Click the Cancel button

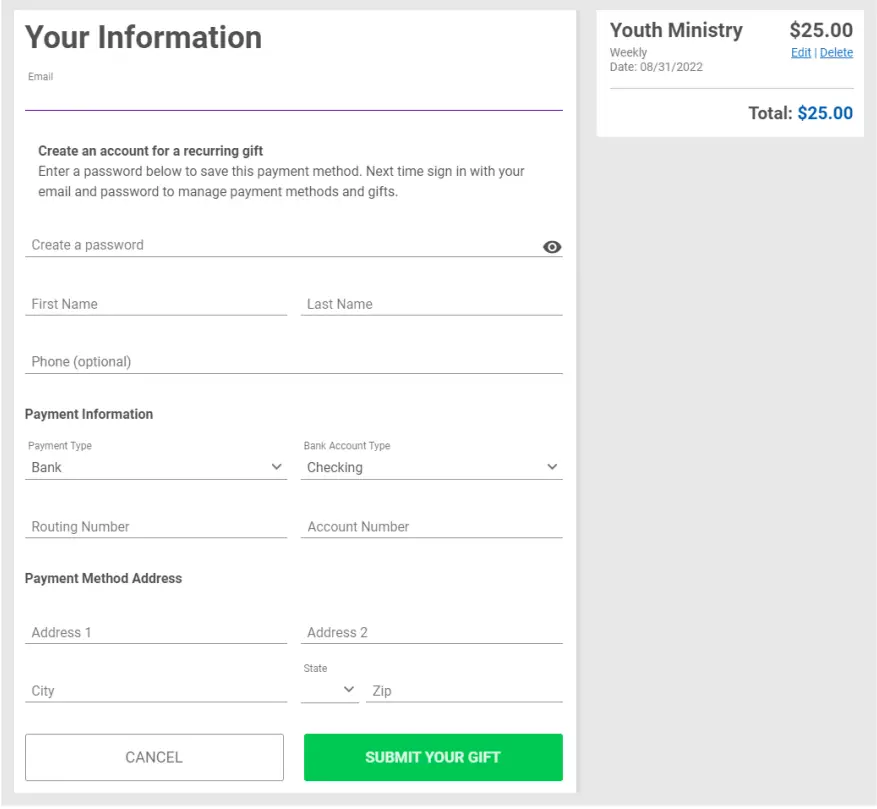point(154,757)
